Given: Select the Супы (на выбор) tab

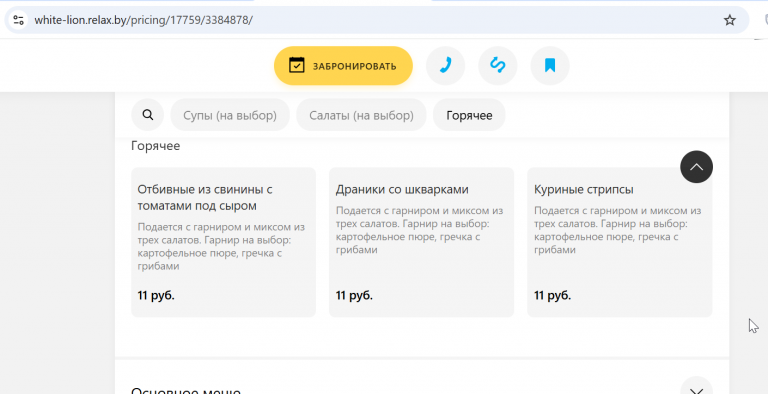Looking at the screenshot, I should 230,115.
